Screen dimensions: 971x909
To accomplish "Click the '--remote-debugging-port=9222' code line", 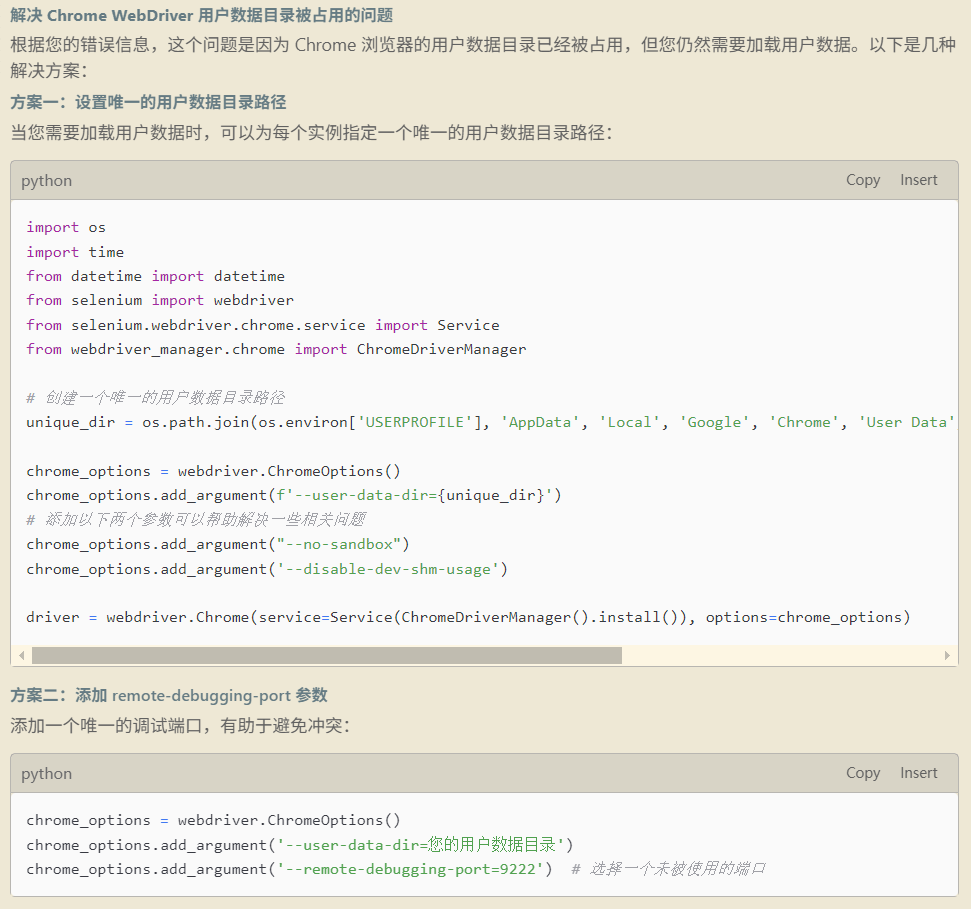I will coord(290,869).
